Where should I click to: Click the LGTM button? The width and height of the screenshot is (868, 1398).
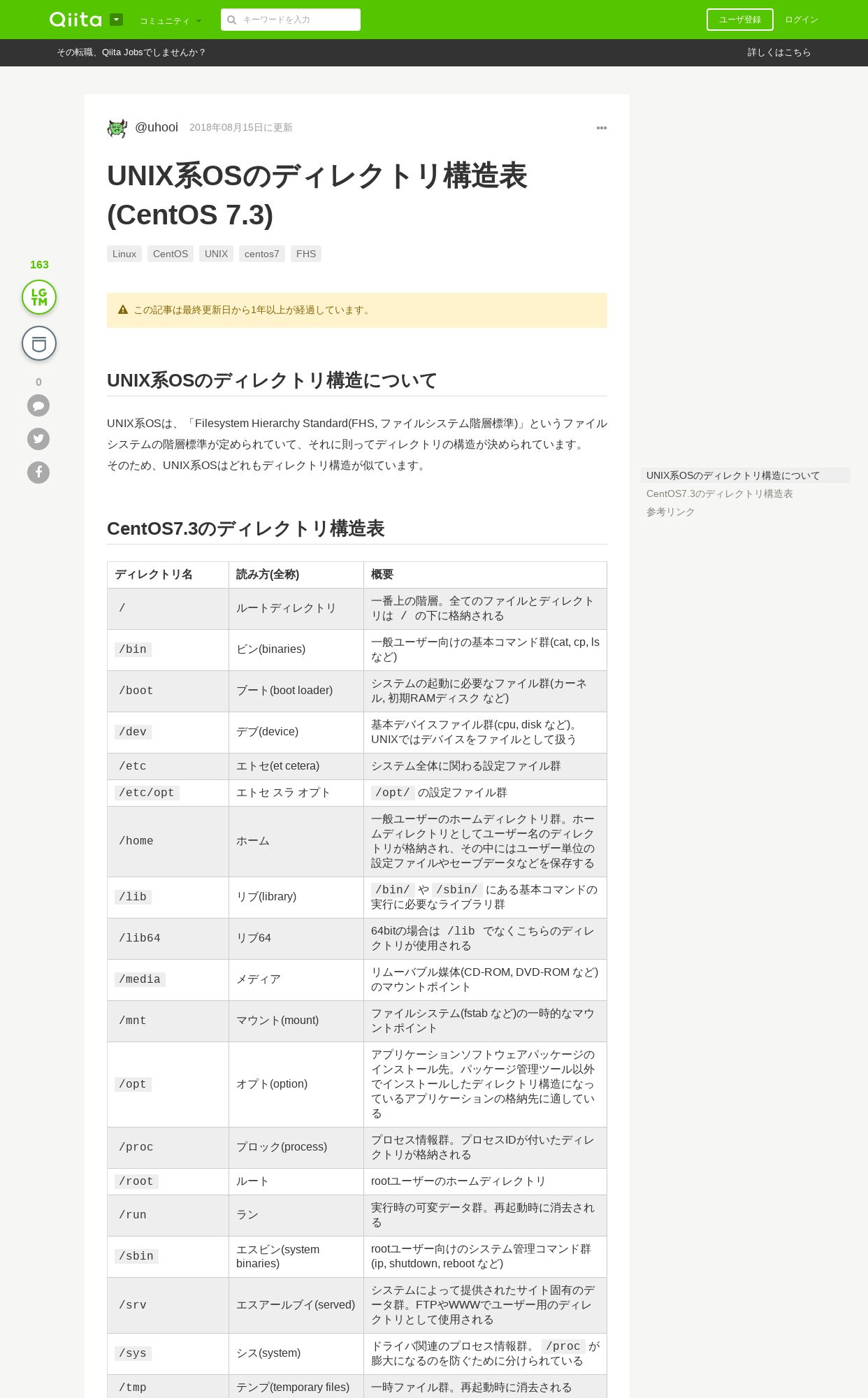(39, 297)
